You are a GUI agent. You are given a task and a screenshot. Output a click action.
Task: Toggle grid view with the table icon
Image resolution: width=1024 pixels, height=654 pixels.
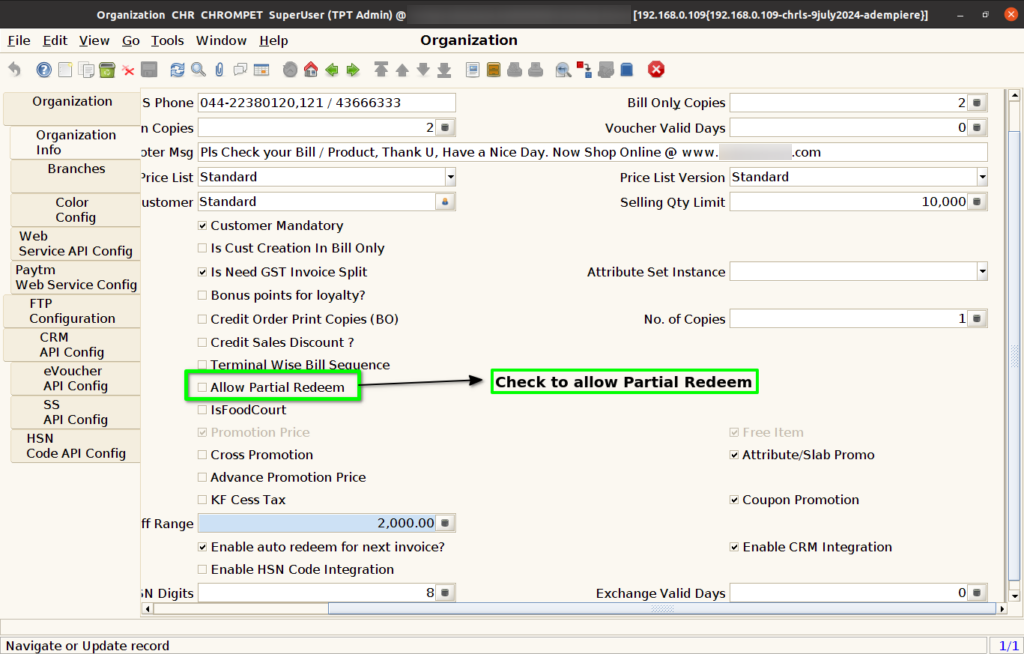261,69
